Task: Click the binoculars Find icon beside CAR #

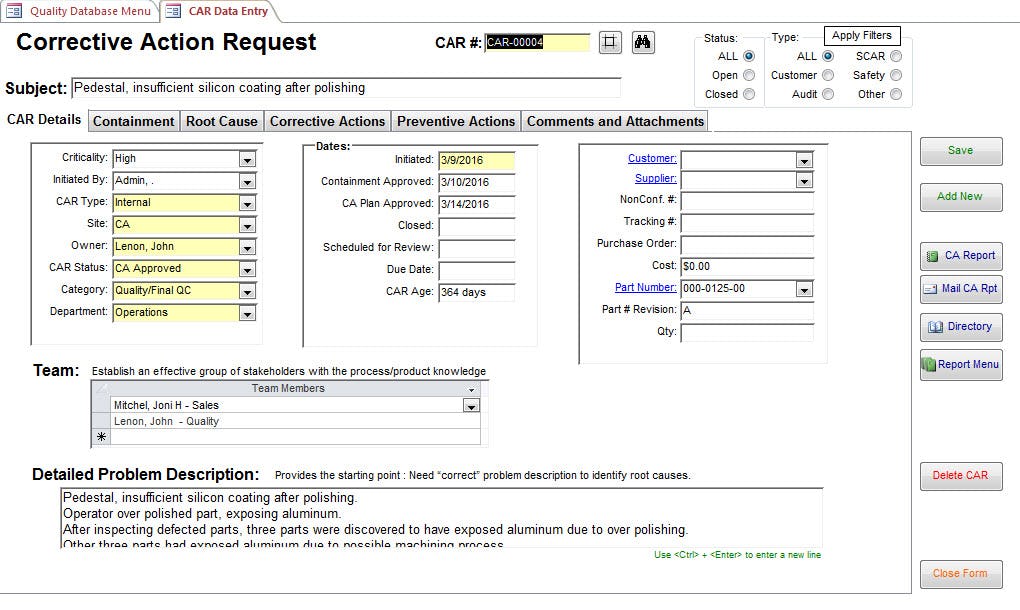Action: 641,42
